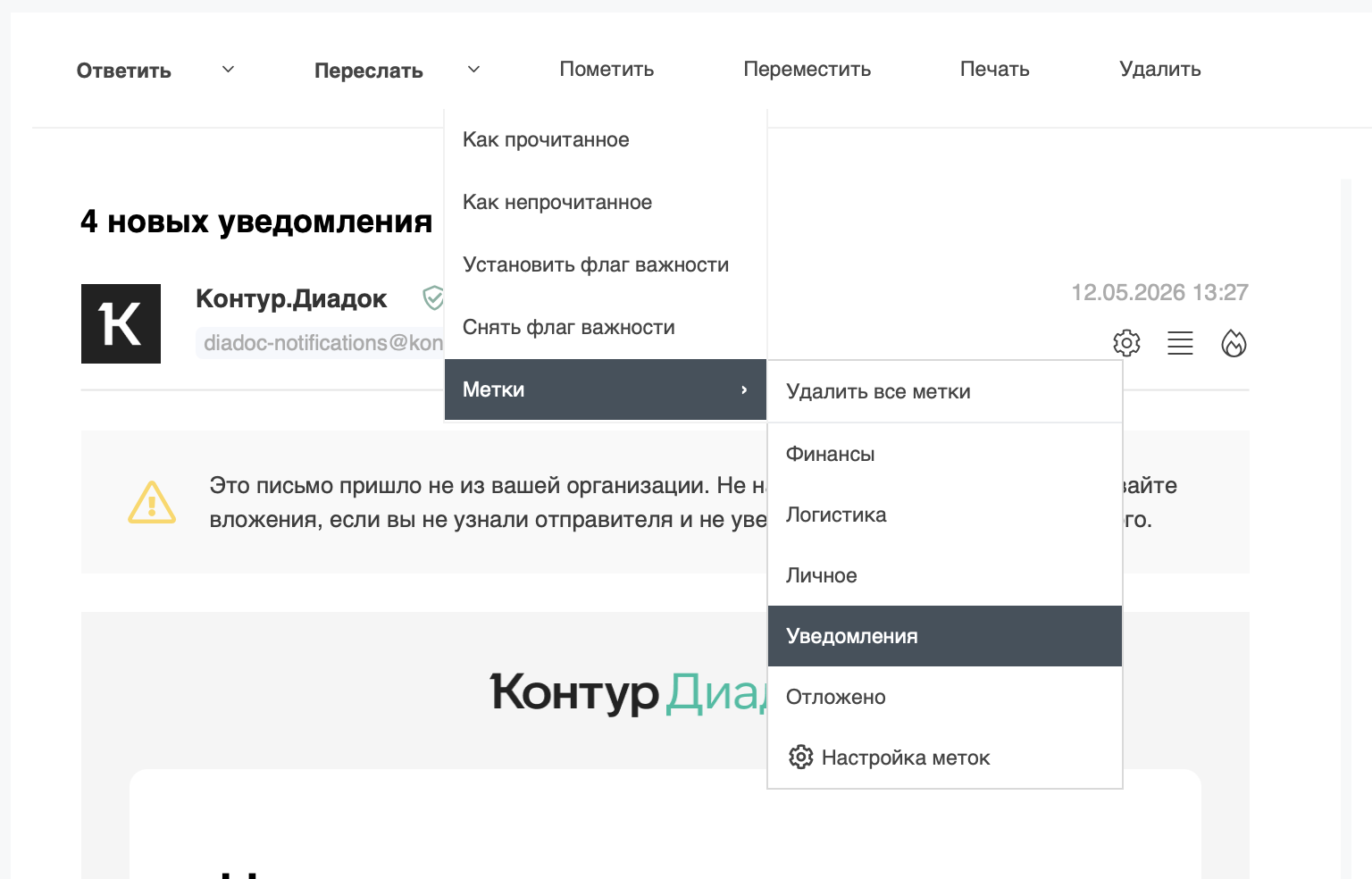Open message settings gear icon
The height and width of the screenshot is (879, 1372).
coord(1126,343)
